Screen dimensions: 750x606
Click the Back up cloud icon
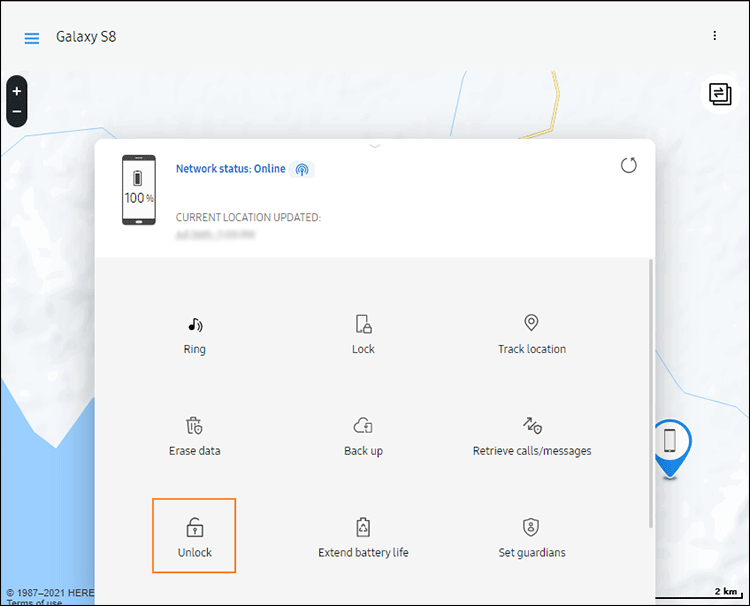[x=363, y=425]
